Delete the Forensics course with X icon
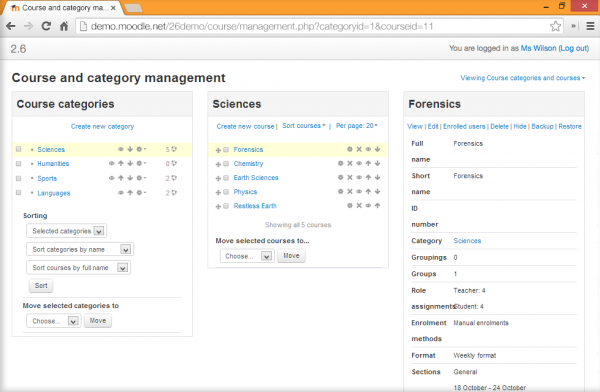Screen dimensions: 600x392 [359, 149]
